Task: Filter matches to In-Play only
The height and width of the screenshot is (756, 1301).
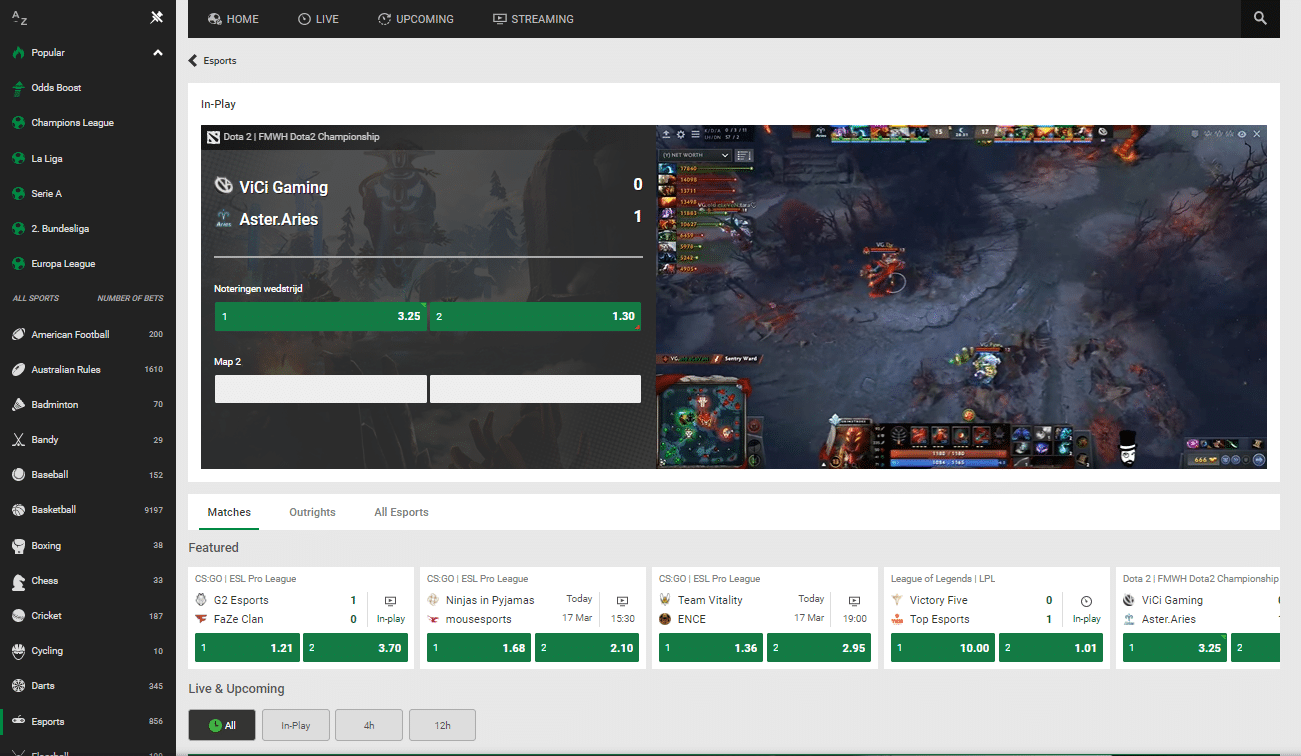Action: click(296, 725)
